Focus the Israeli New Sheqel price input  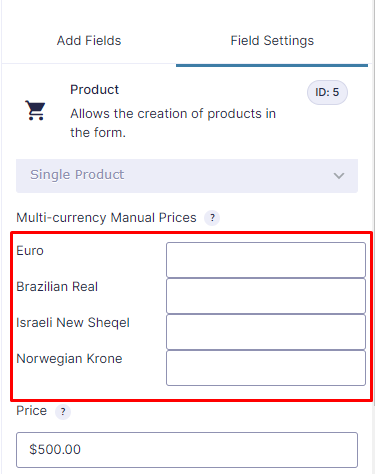tap(266, 332)
